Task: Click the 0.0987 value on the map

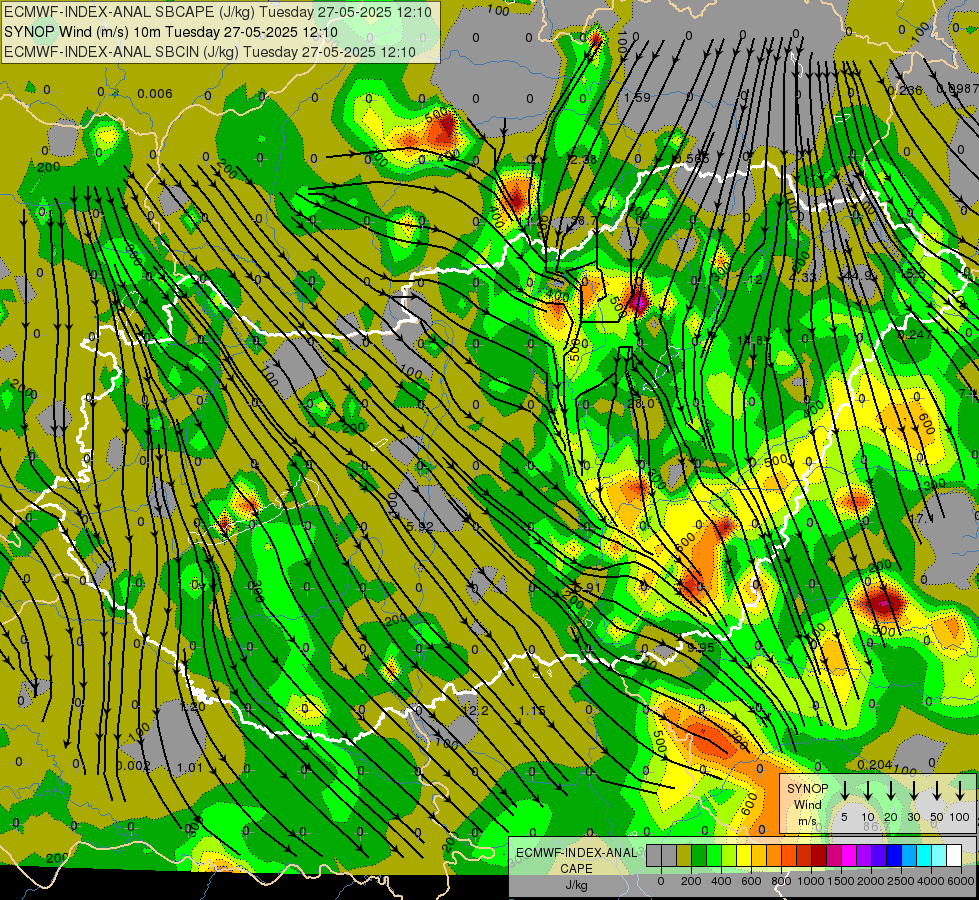Action: coord(958,89)
